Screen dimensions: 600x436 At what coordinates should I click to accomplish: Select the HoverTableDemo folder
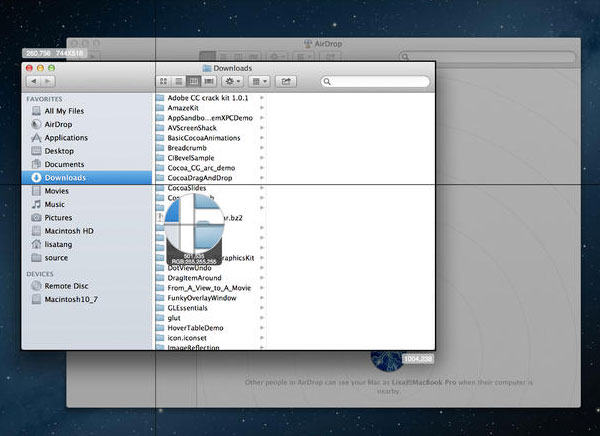click(x=210, y=328)
